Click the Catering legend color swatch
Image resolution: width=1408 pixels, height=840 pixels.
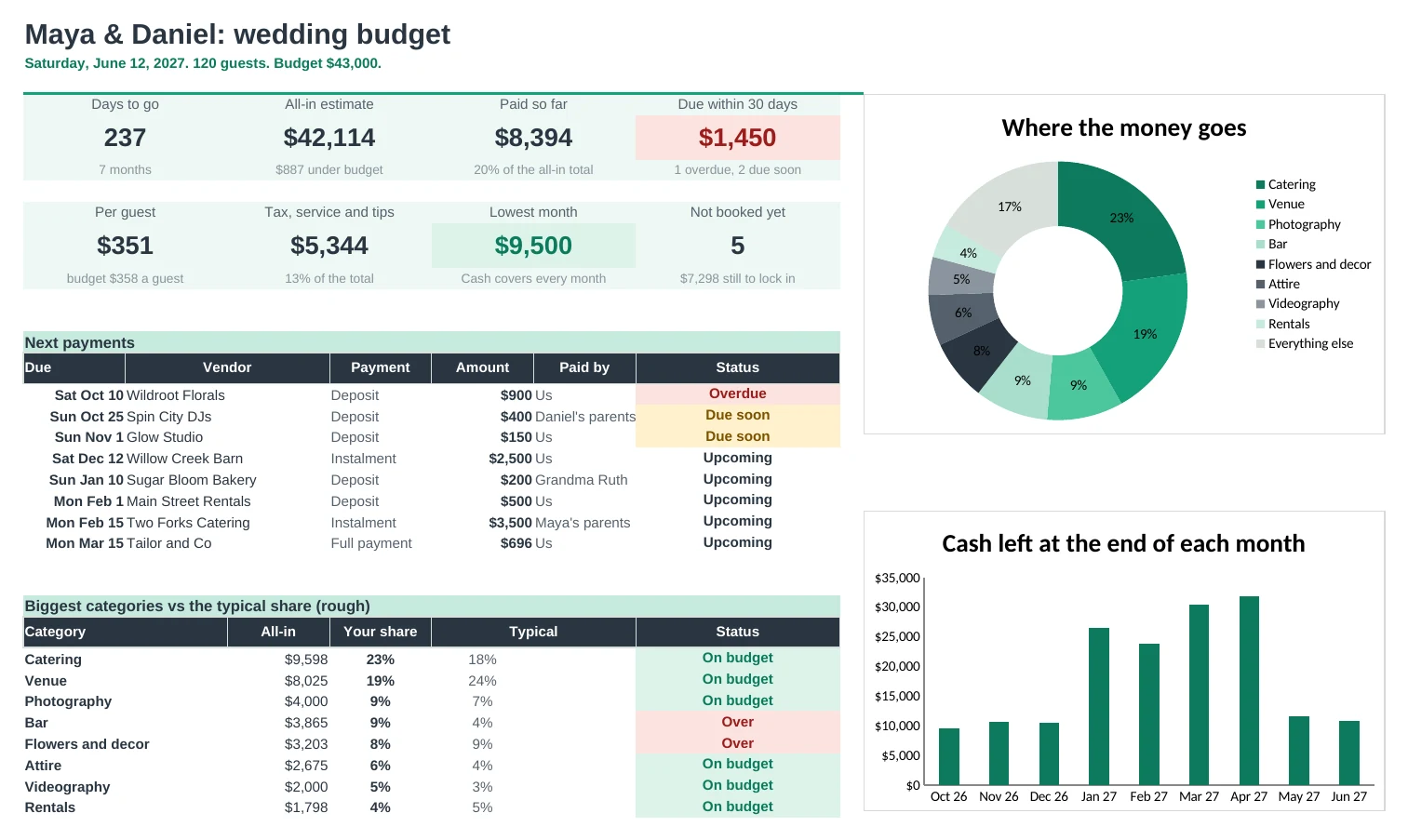pos(1260,185)
